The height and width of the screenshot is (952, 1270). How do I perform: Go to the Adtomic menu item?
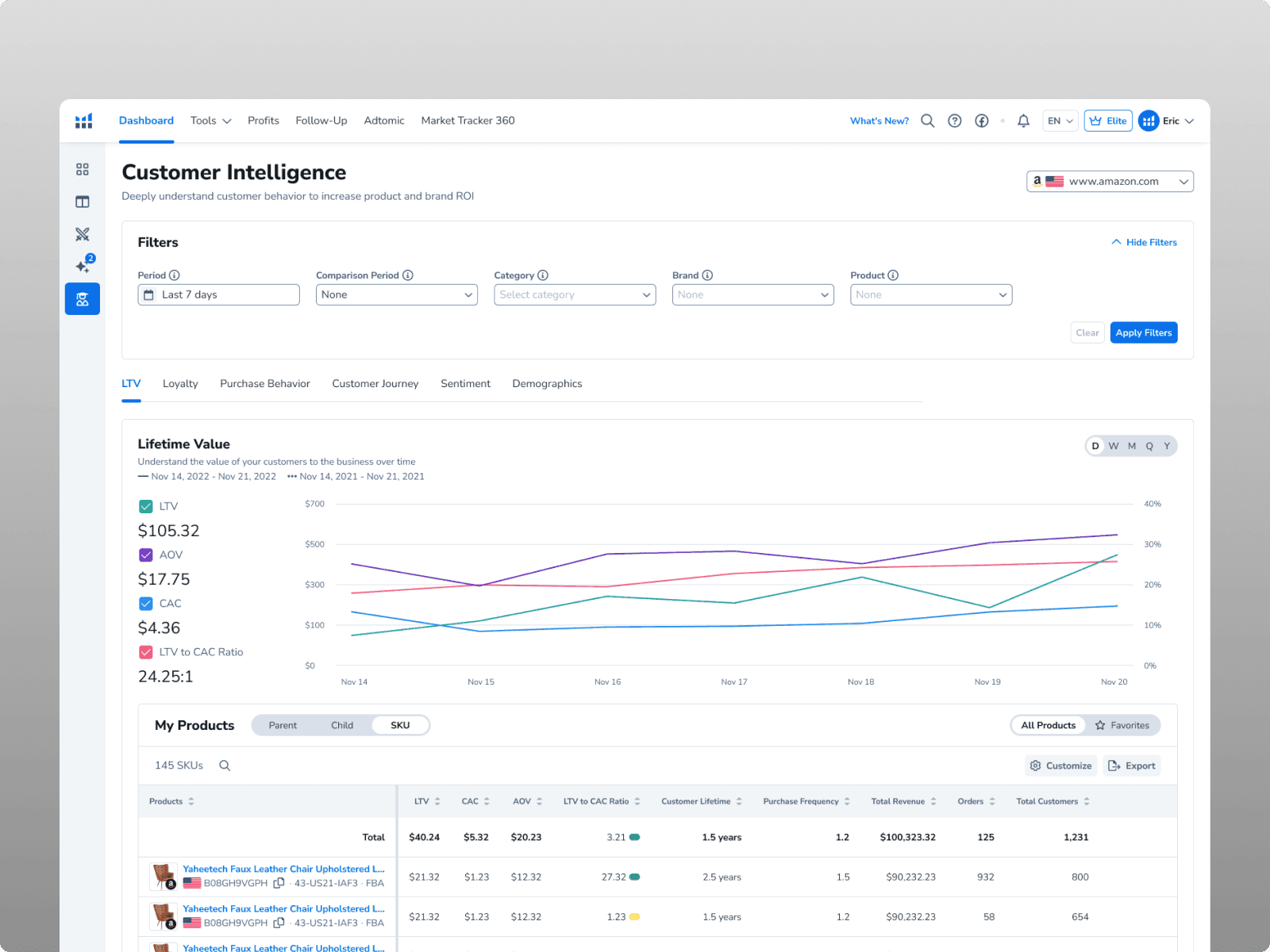(x=384, y=121)
